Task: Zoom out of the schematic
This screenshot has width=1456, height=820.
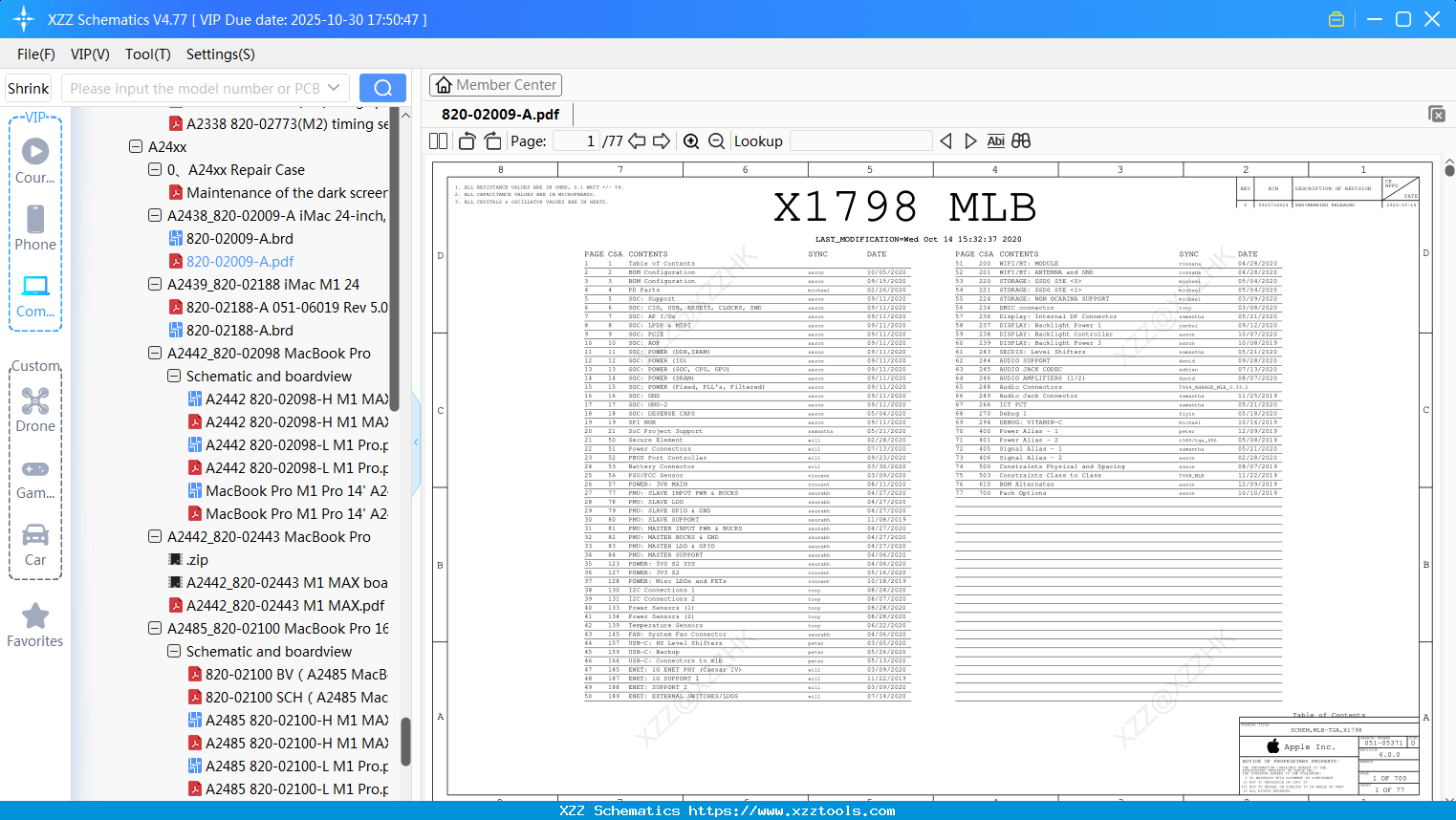Action: 716,141
